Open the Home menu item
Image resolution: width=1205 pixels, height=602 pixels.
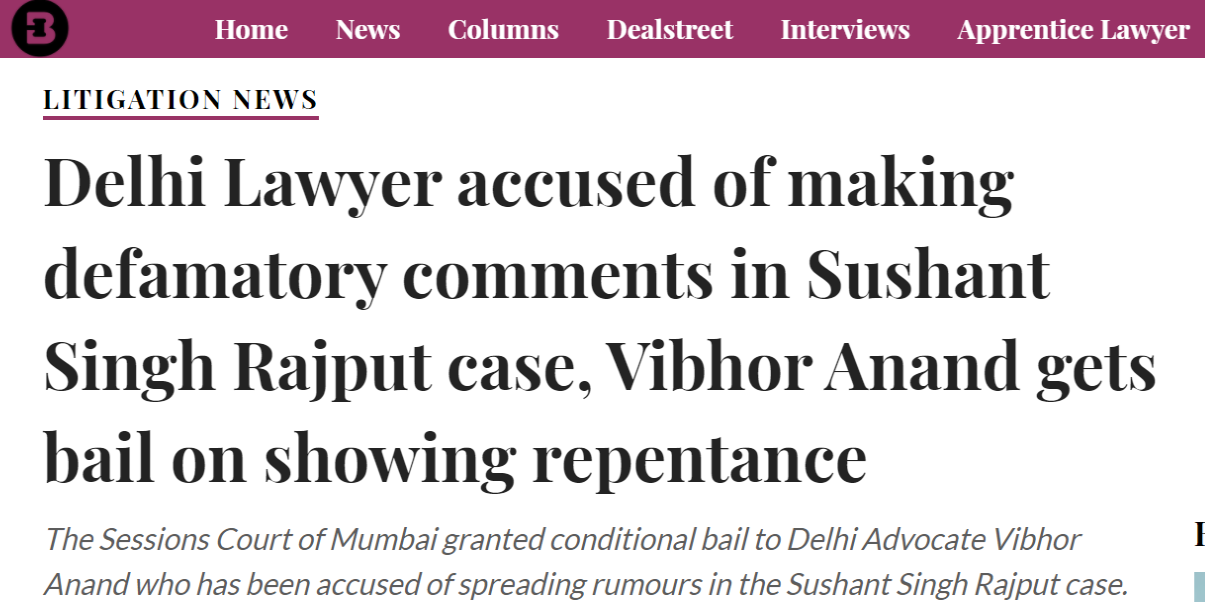[x=251, y=30]
